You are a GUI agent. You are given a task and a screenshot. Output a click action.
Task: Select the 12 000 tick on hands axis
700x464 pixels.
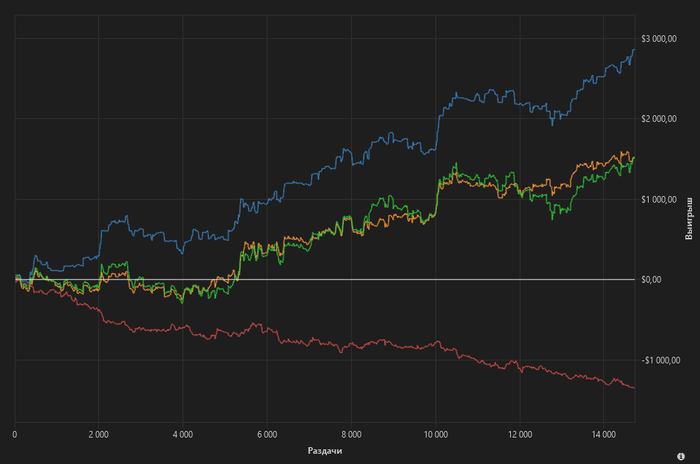520,435
